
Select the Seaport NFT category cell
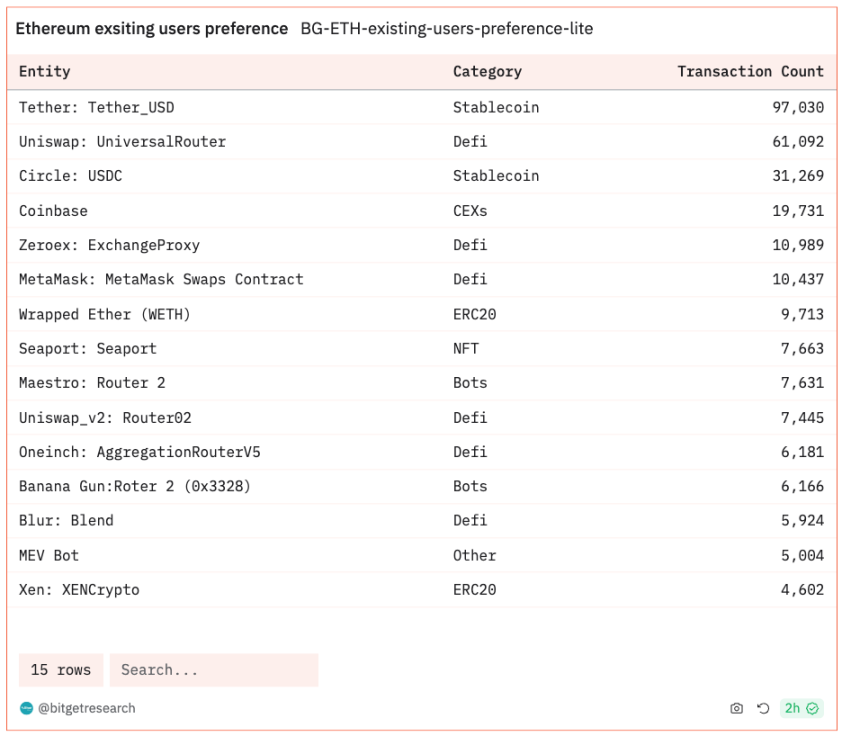click(466, 349)
